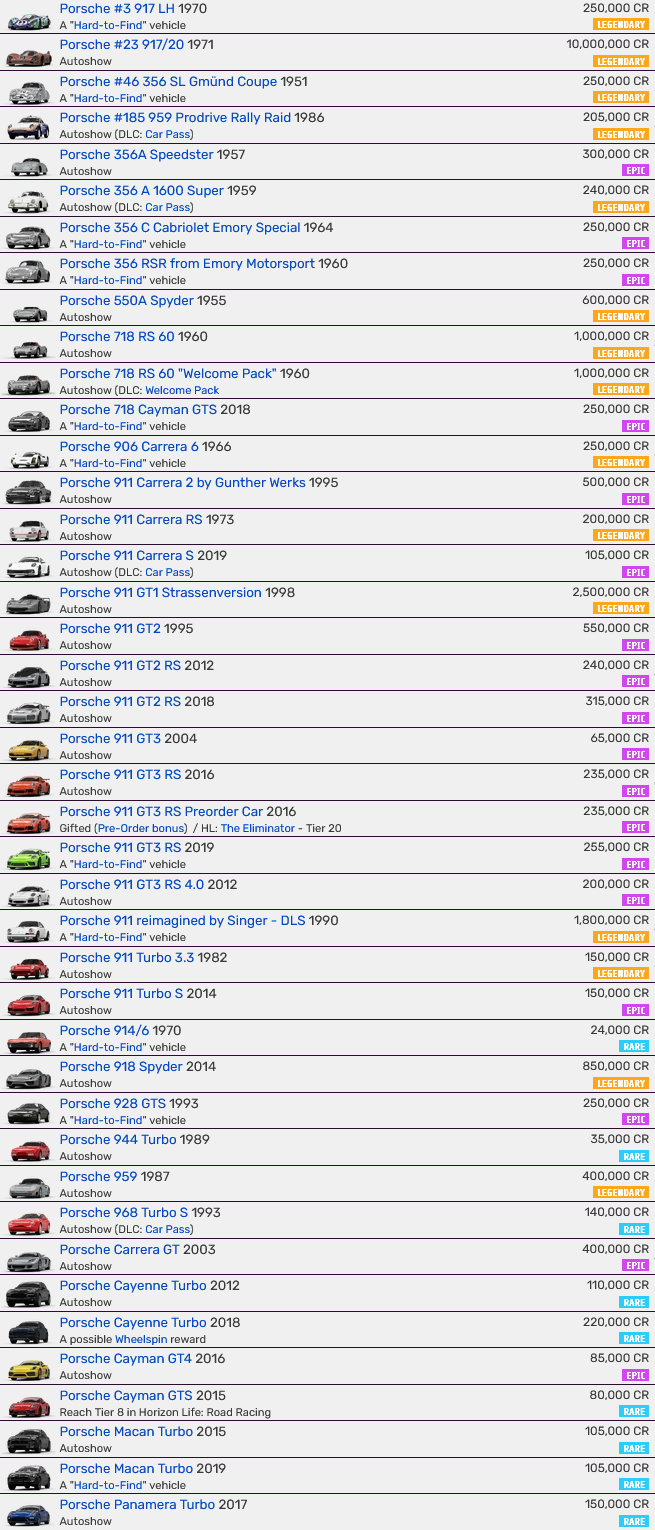Screen dimensions: 655x1530
Task: Click the Porsche 550A Spyder link
Action: pyautogui.click(x=126, y=300)
